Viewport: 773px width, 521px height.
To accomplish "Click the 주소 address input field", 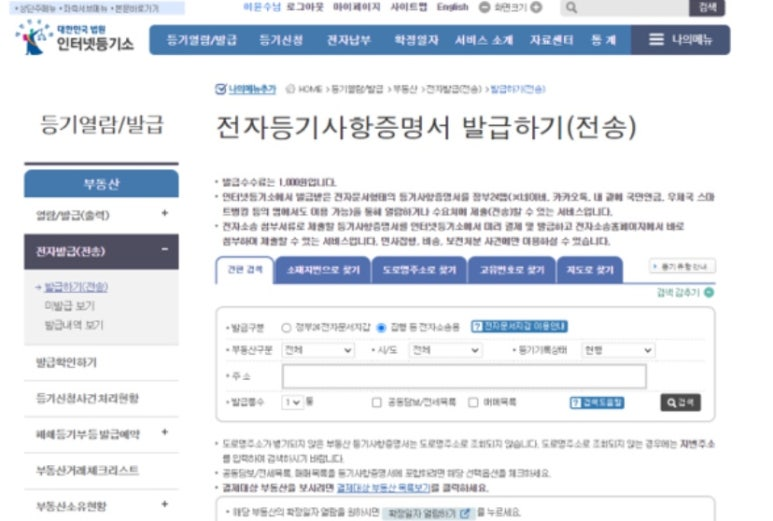I will point(464,377).
